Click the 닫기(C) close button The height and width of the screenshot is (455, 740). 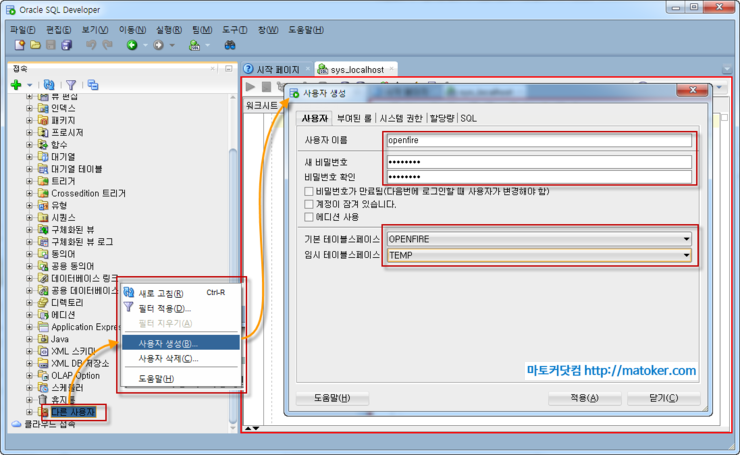664,398
